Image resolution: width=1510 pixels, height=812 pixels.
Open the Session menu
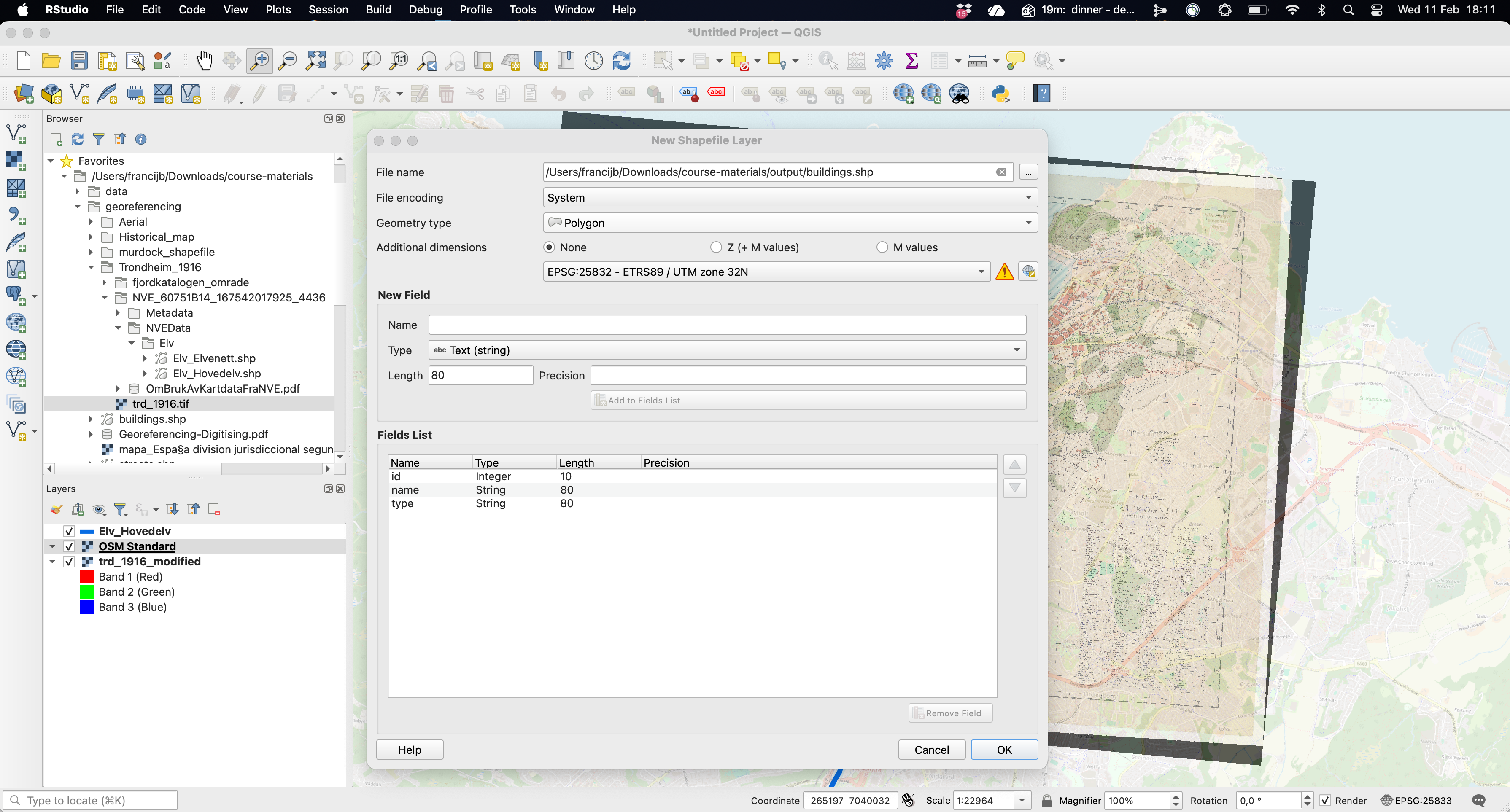point(328,10)
